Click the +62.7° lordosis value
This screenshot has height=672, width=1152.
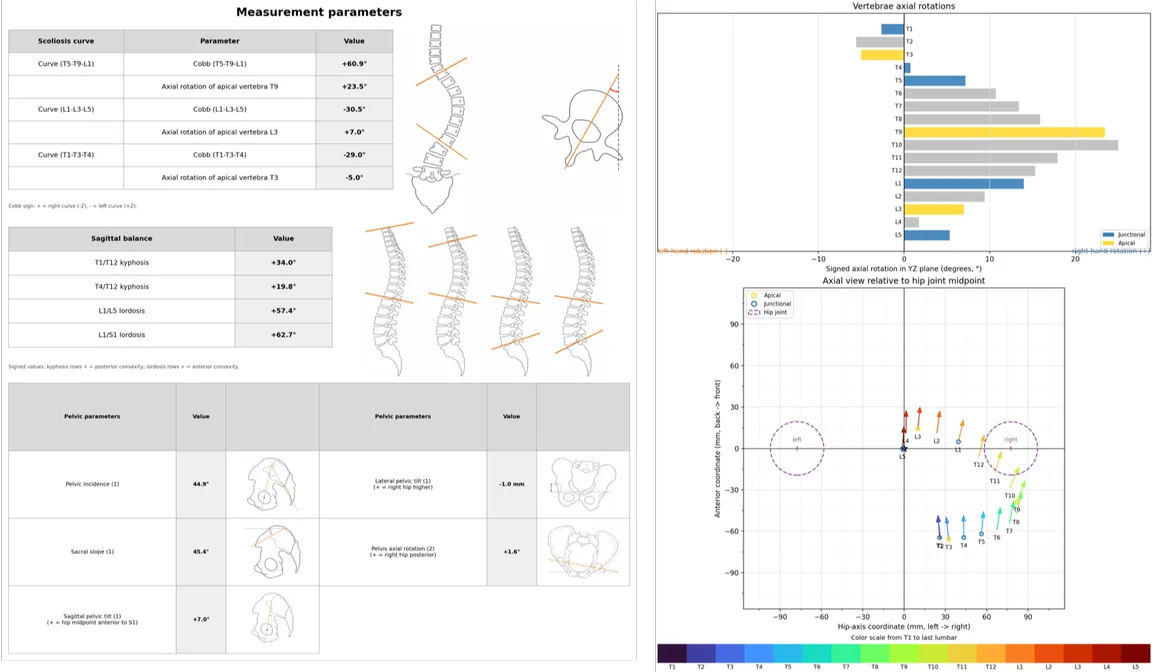[284, 335]
